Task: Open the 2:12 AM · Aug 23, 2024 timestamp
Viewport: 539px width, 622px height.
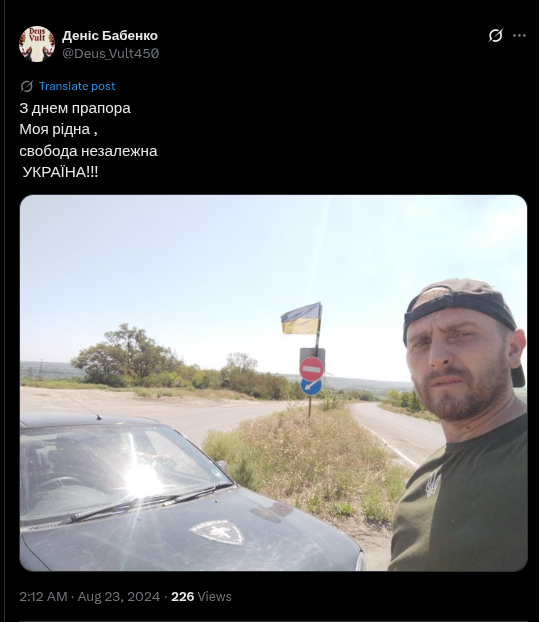Action: pyautogui.click(x=90, y=597)
